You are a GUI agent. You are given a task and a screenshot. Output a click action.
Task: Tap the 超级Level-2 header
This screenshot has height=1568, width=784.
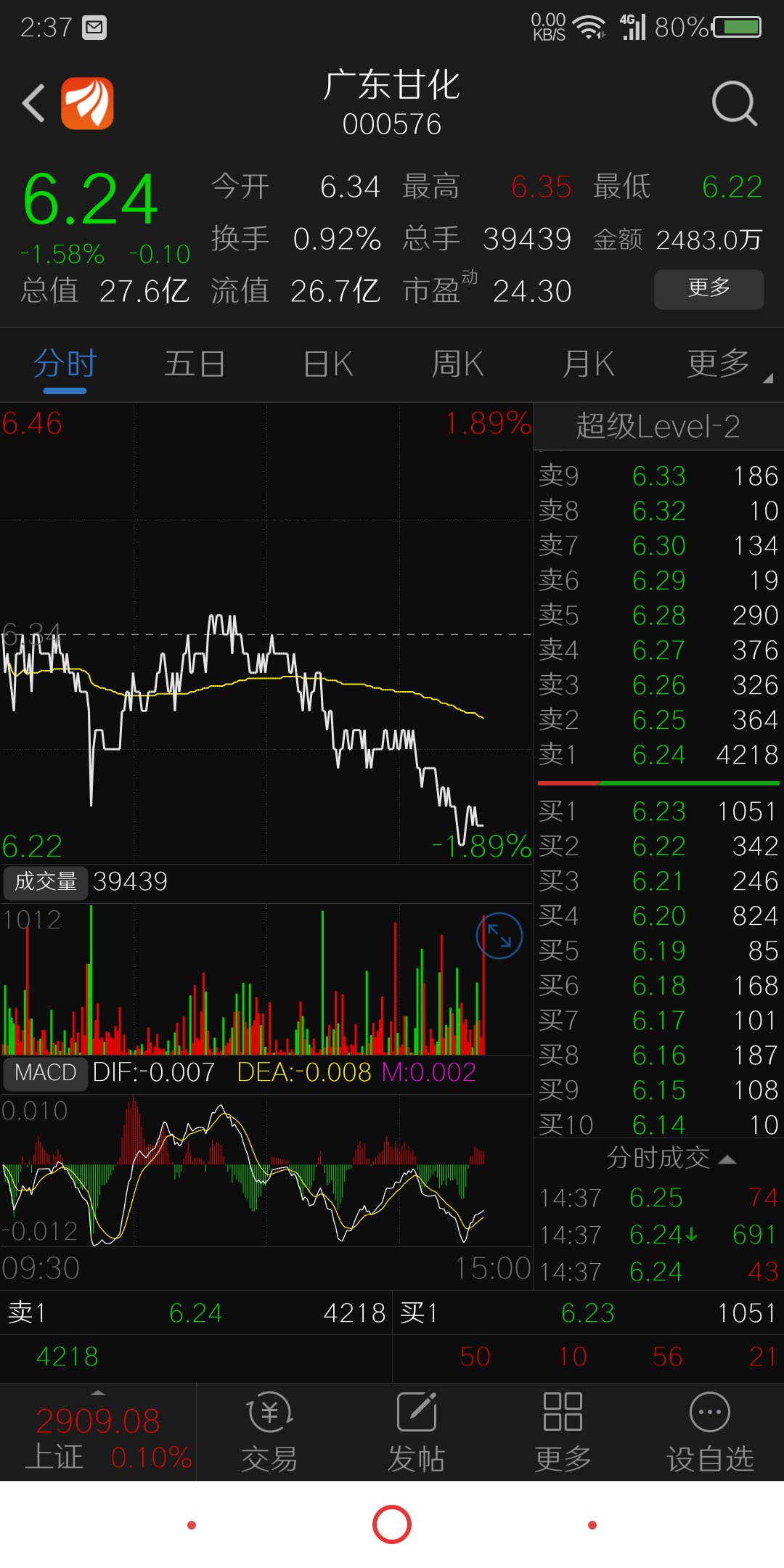point(658,426)
